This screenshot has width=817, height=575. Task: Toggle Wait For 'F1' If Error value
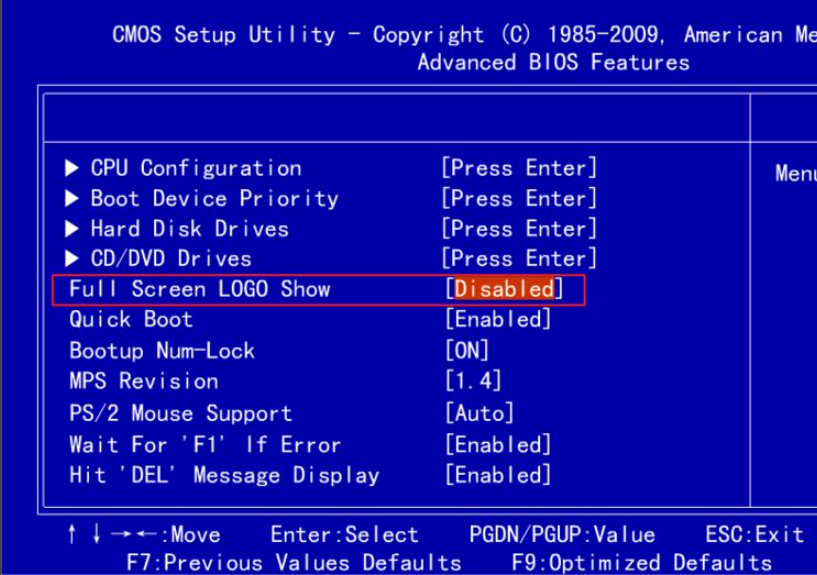497,444
